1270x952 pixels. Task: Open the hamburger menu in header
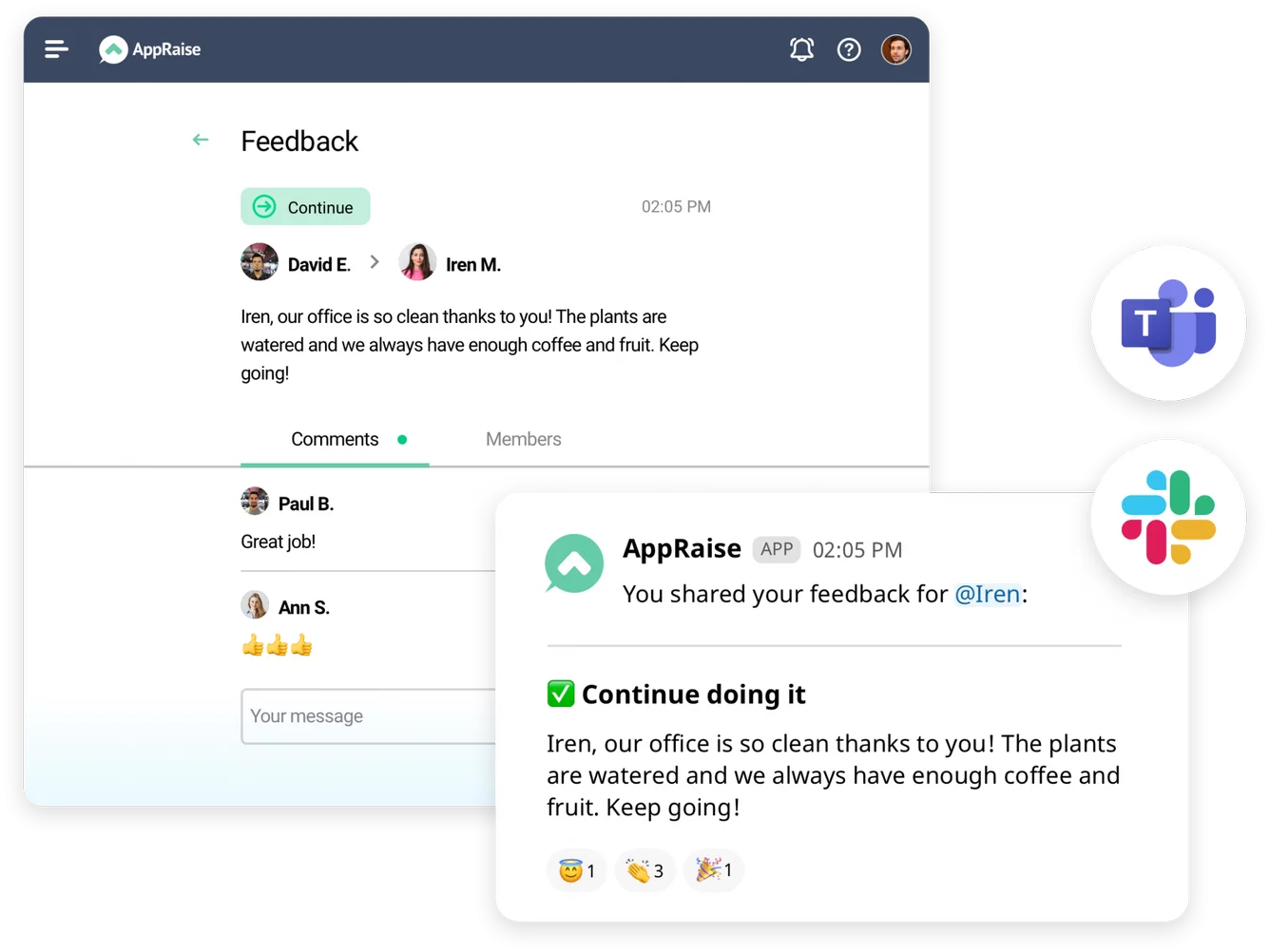(x=56, y=48)
